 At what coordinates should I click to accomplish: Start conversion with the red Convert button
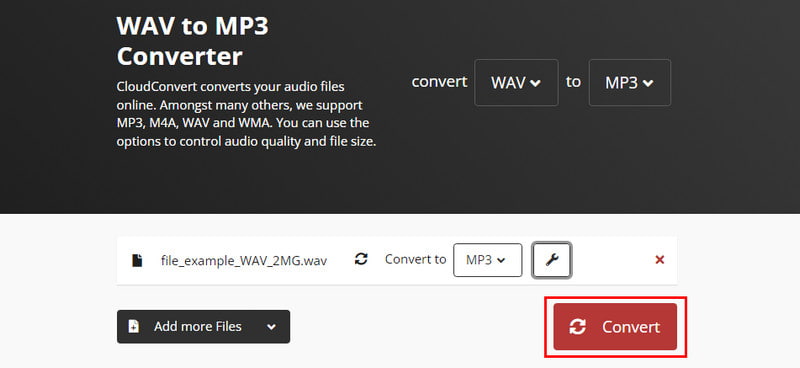coord(615,327)
